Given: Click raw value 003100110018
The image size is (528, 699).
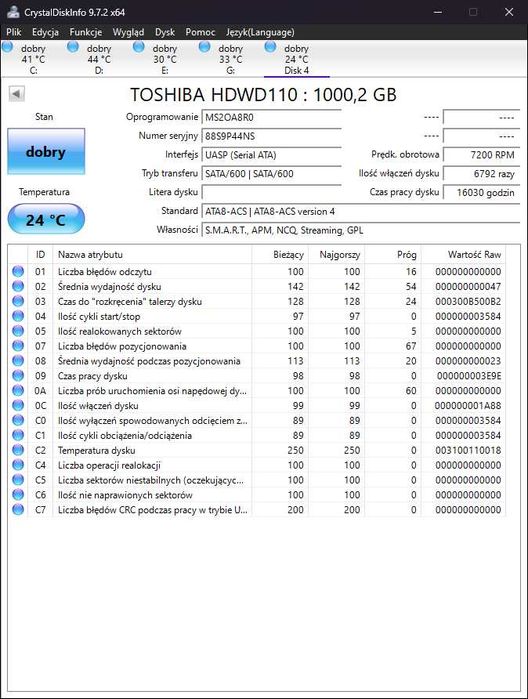Looking at the screenshot, I should tap(468, 450).
